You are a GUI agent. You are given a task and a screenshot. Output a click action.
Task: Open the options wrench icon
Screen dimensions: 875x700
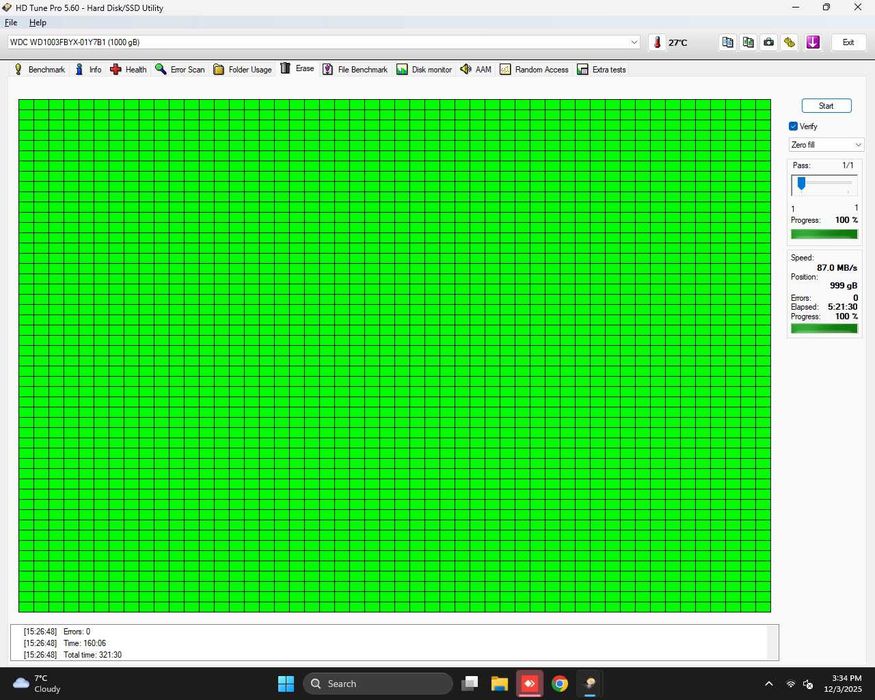[x=790, y=42]
